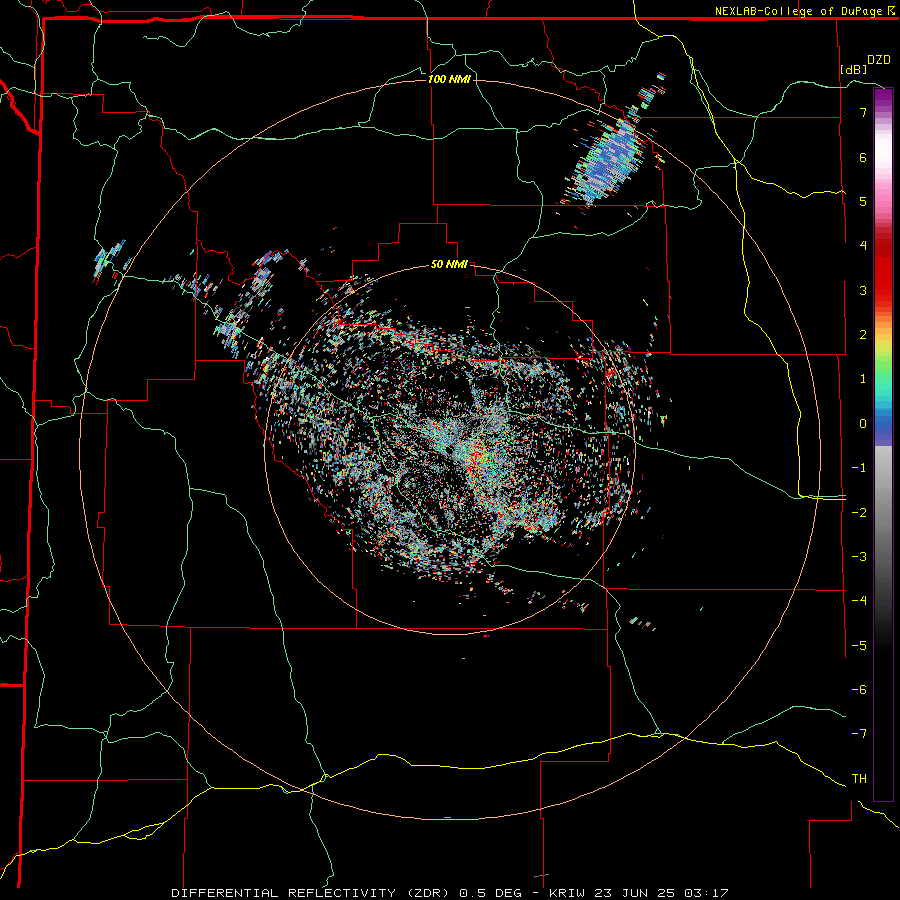Pick the positive 7 dB tick label
Viewport: 900px width, 900px height.
click(863, 112)
